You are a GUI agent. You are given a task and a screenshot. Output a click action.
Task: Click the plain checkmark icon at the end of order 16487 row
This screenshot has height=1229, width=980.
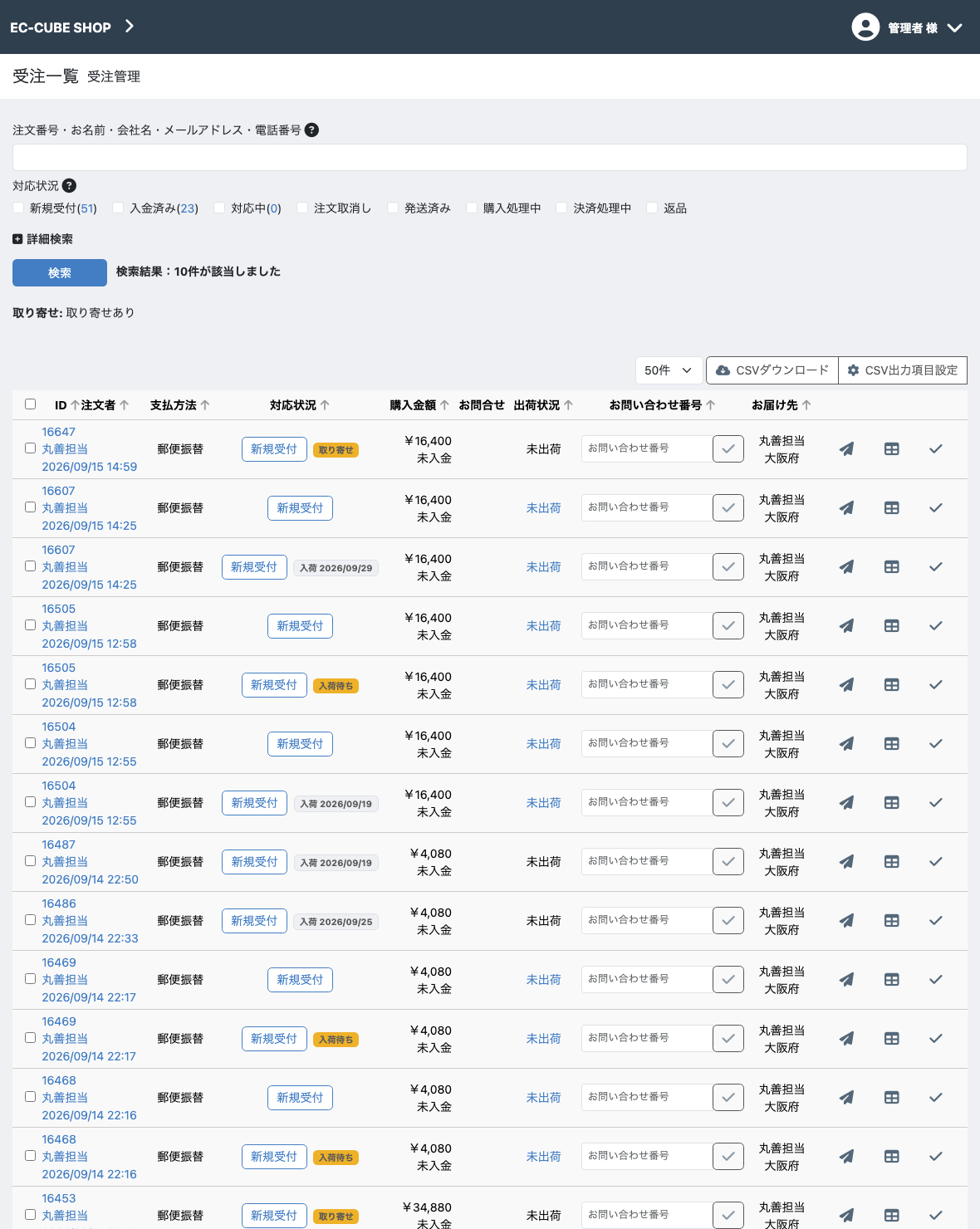click(936, 862)
